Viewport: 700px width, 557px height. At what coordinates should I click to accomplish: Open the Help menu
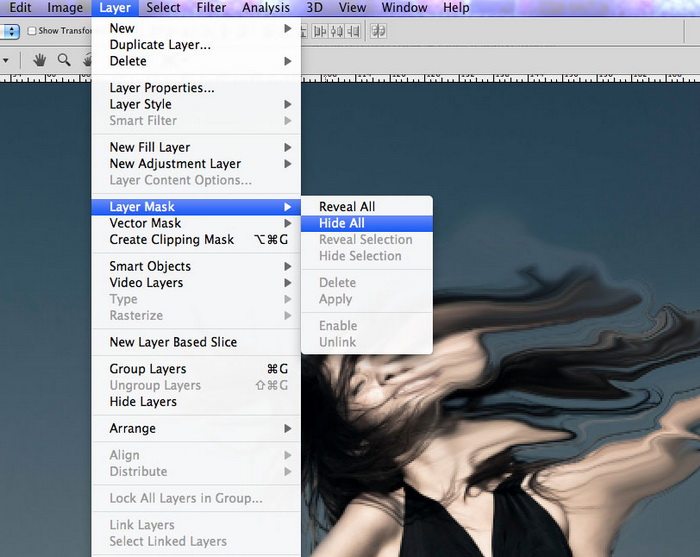[456, 8]
